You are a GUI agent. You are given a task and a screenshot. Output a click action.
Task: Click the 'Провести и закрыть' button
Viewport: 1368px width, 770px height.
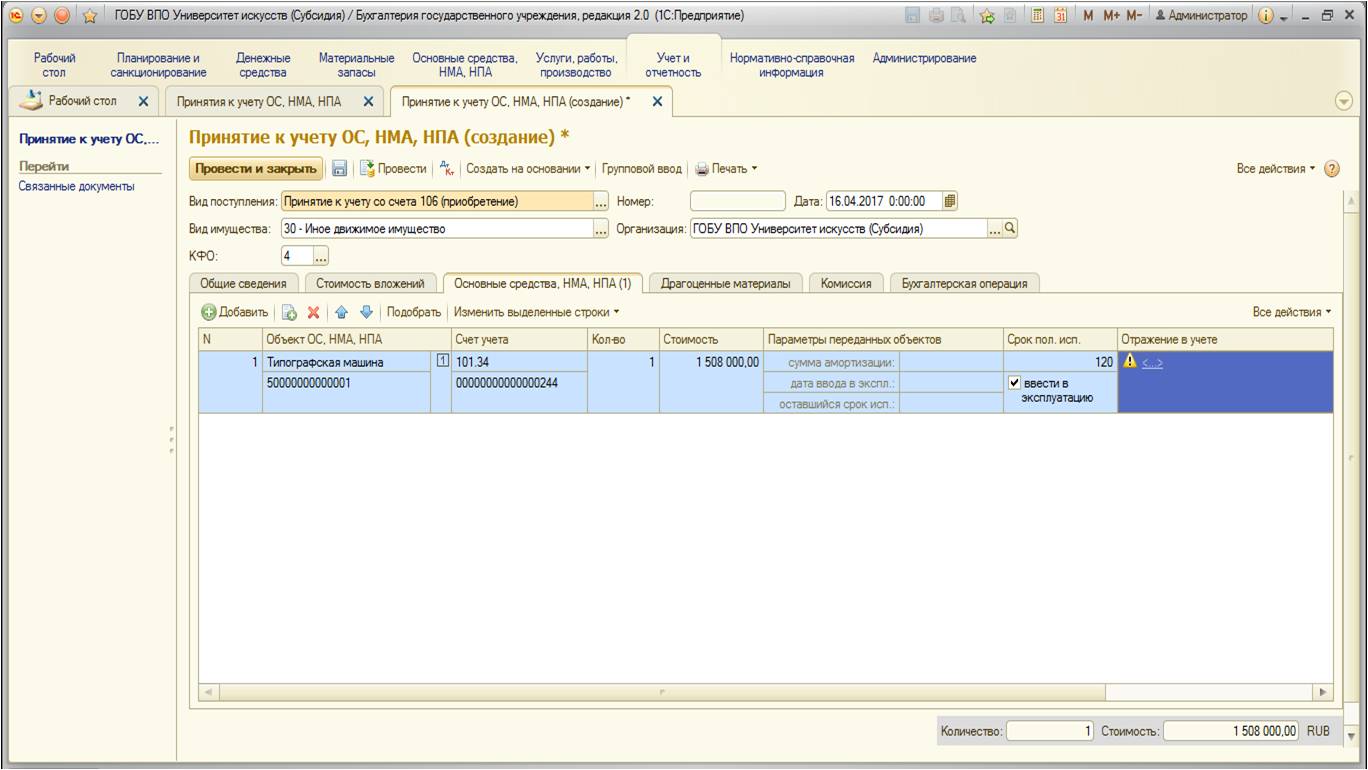[256, 169]
